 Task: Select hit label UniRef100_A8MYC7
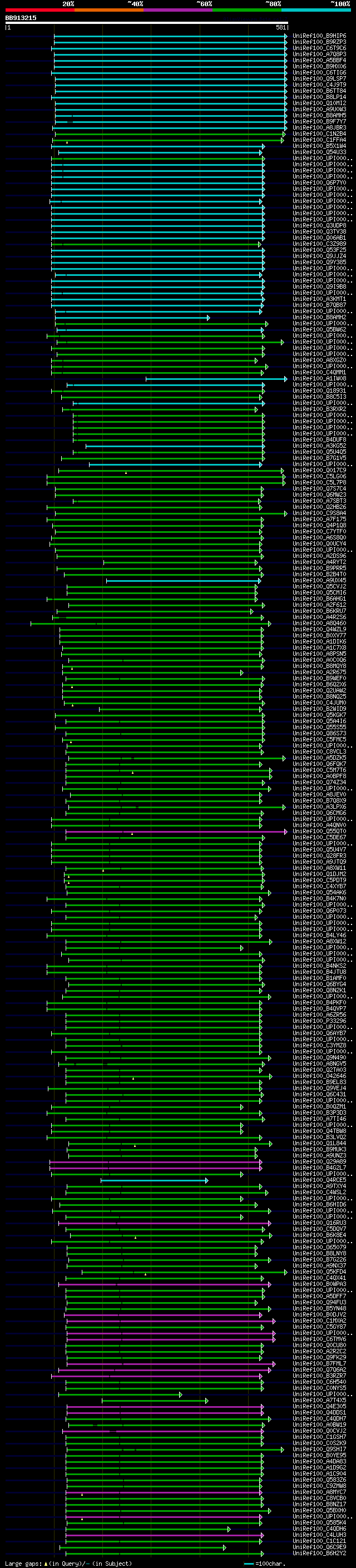point(319,1492)
